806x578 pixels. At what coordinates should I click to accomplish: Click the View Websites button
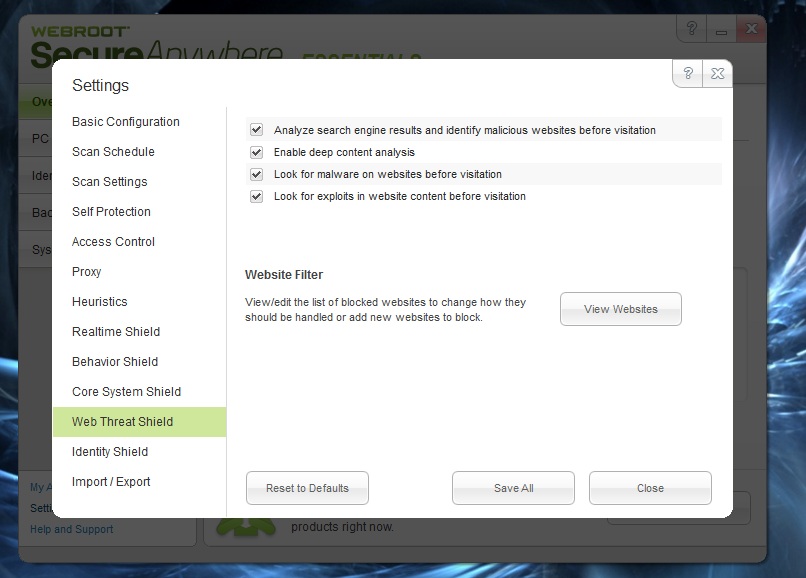point(620,309)
